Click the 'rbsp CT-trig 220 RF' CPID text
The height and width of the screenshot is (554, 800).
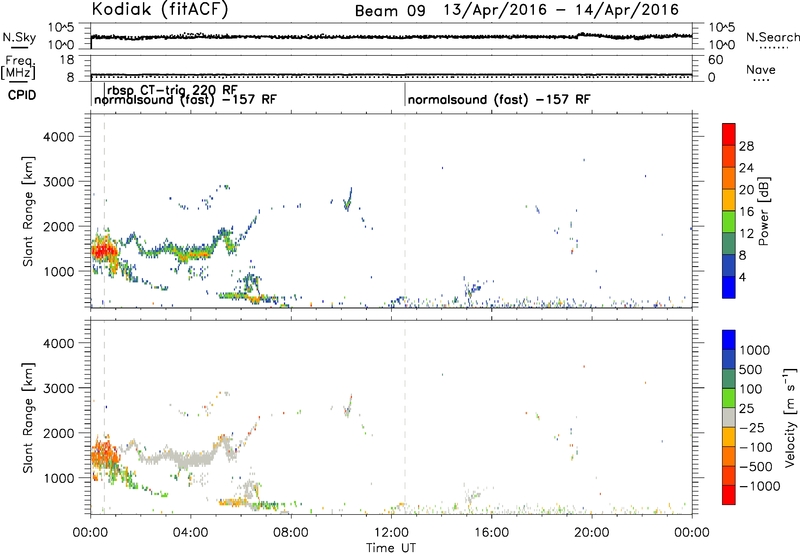172,90
